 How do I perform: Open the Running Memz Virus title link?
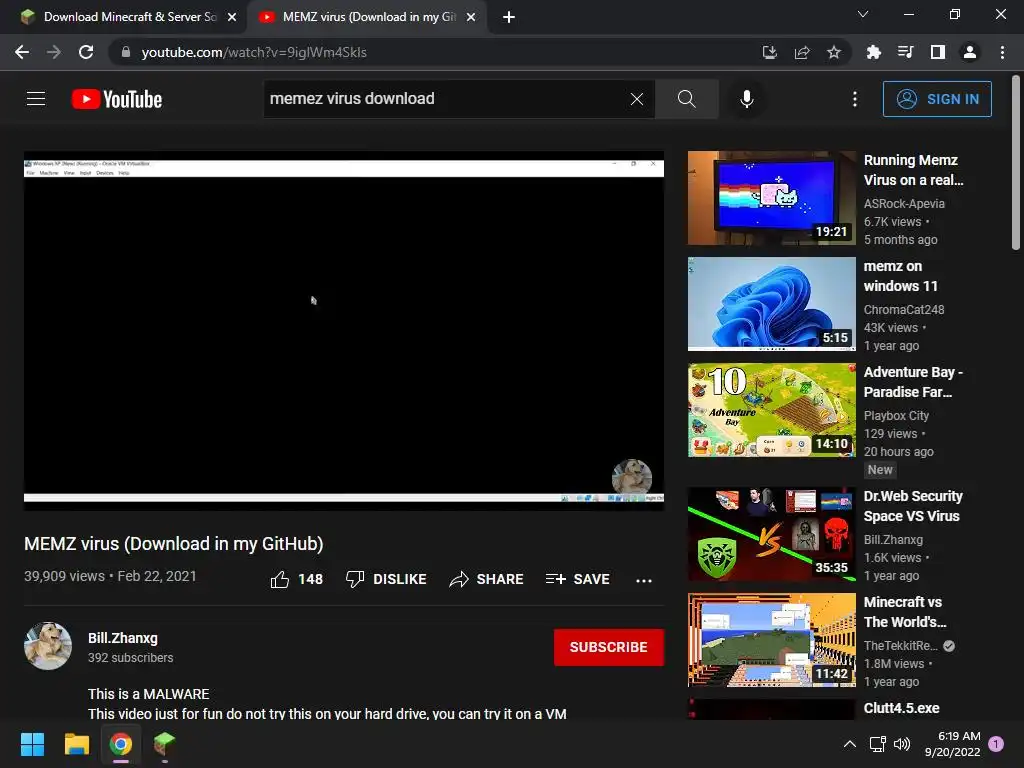pyautogui.click(x=913, y=170)
